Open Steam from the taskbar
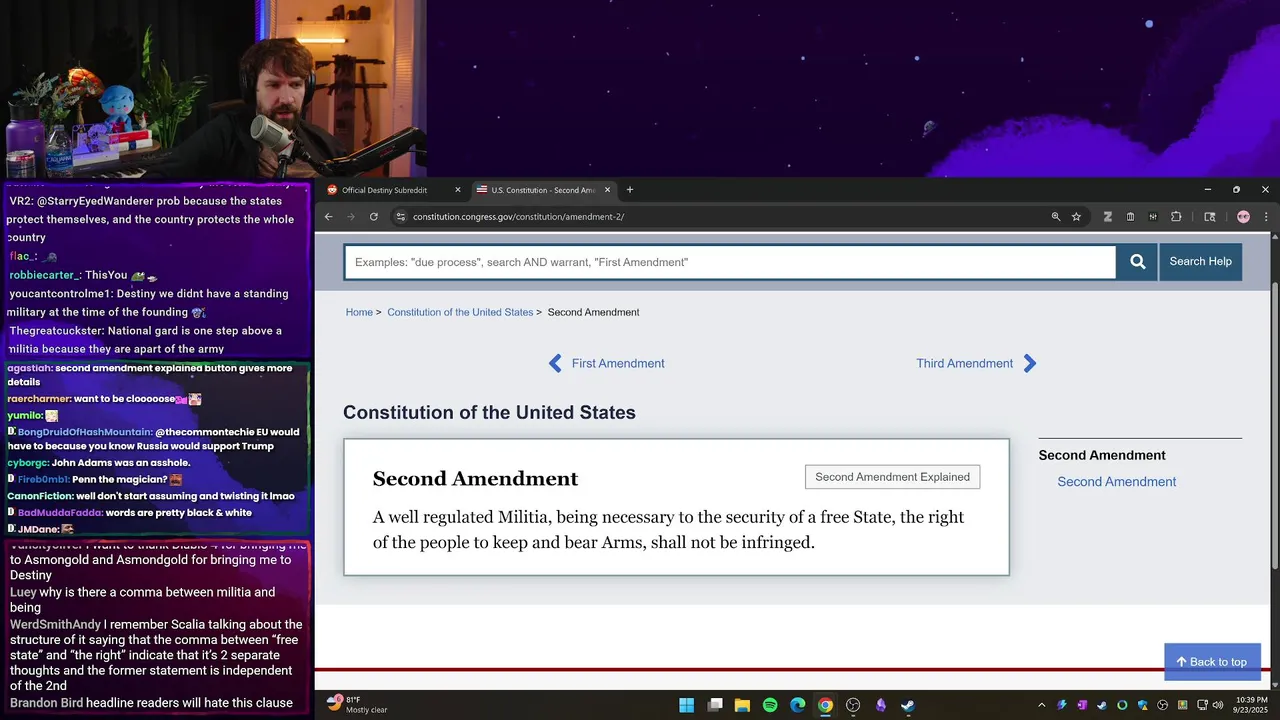The image size is (1280, 720). pyautogui.click(x=907, y=706)
